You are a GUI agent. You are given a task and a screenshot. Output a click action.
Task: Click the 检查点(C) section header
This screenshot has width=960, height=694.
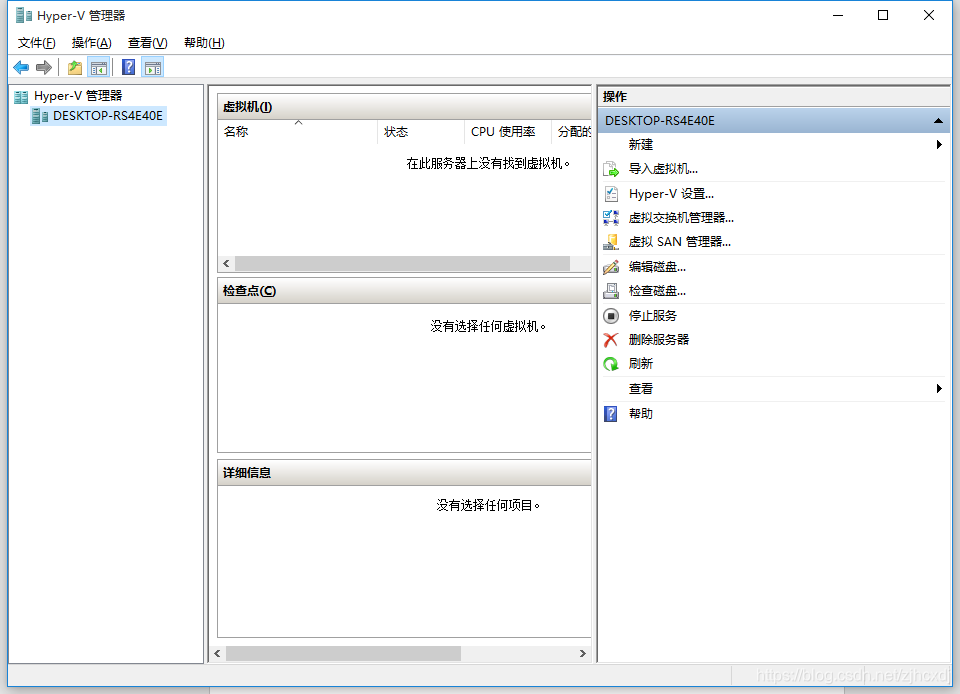point(404,291)
